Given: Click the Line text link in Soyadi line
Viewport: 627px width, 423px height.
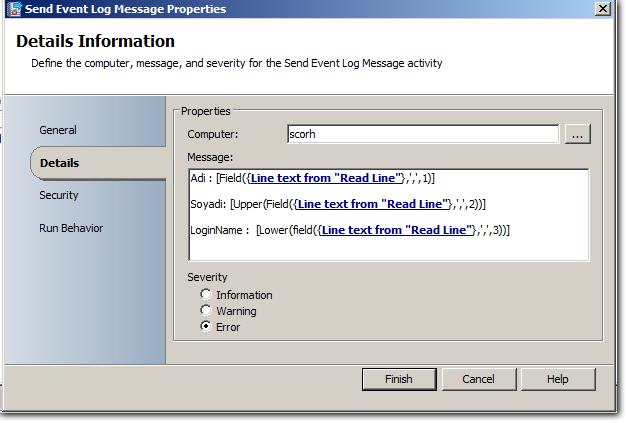Looking at the screenshot, I should (373, 204).
